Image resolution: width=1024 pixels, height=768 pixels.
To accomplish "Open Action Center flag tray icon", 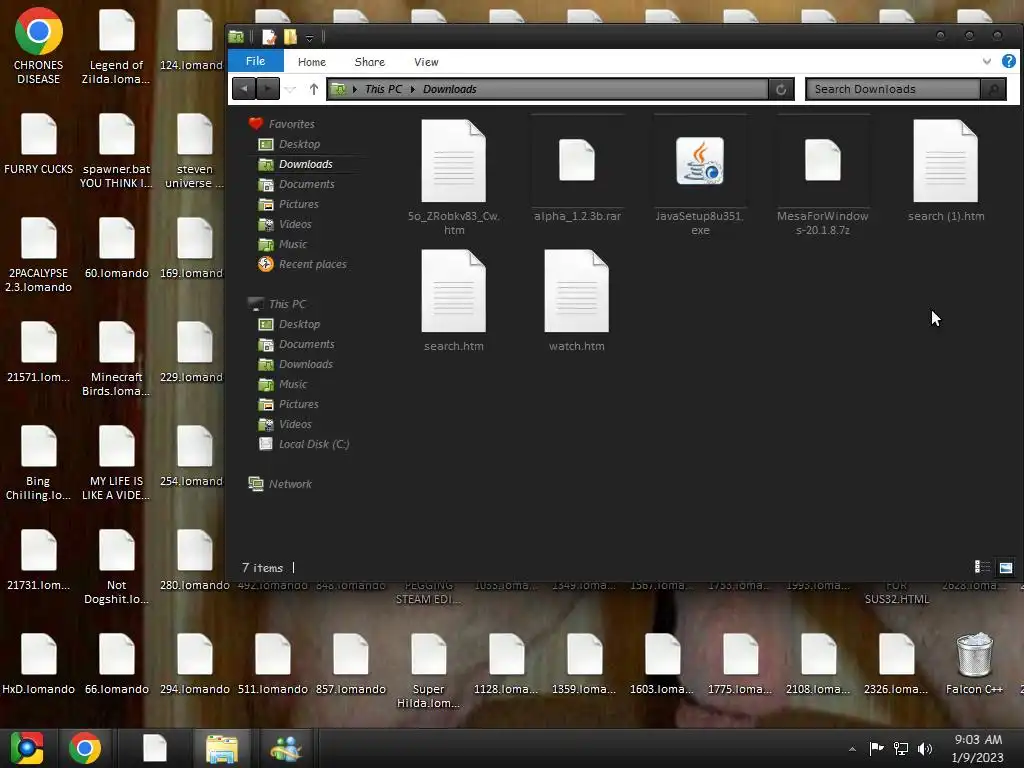I will point(876,749).
